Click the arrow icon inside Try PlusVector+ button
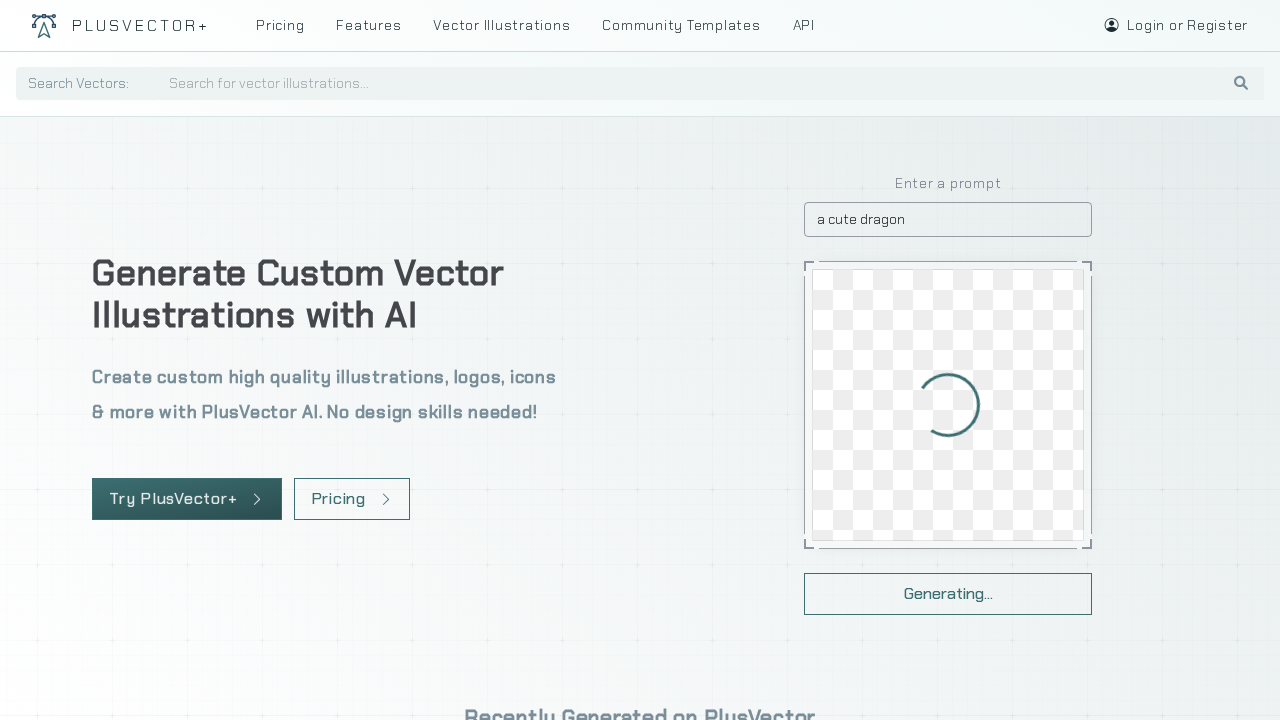1280x720 pixels. pyautogui.click(x=257, y=499)
